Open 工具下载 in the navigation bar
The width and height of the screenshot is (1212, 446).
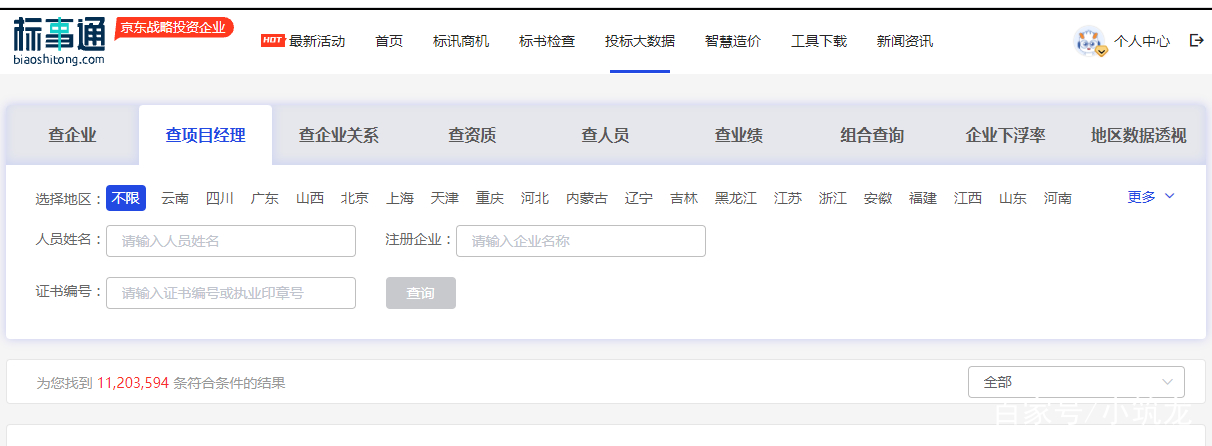[819, 41]
